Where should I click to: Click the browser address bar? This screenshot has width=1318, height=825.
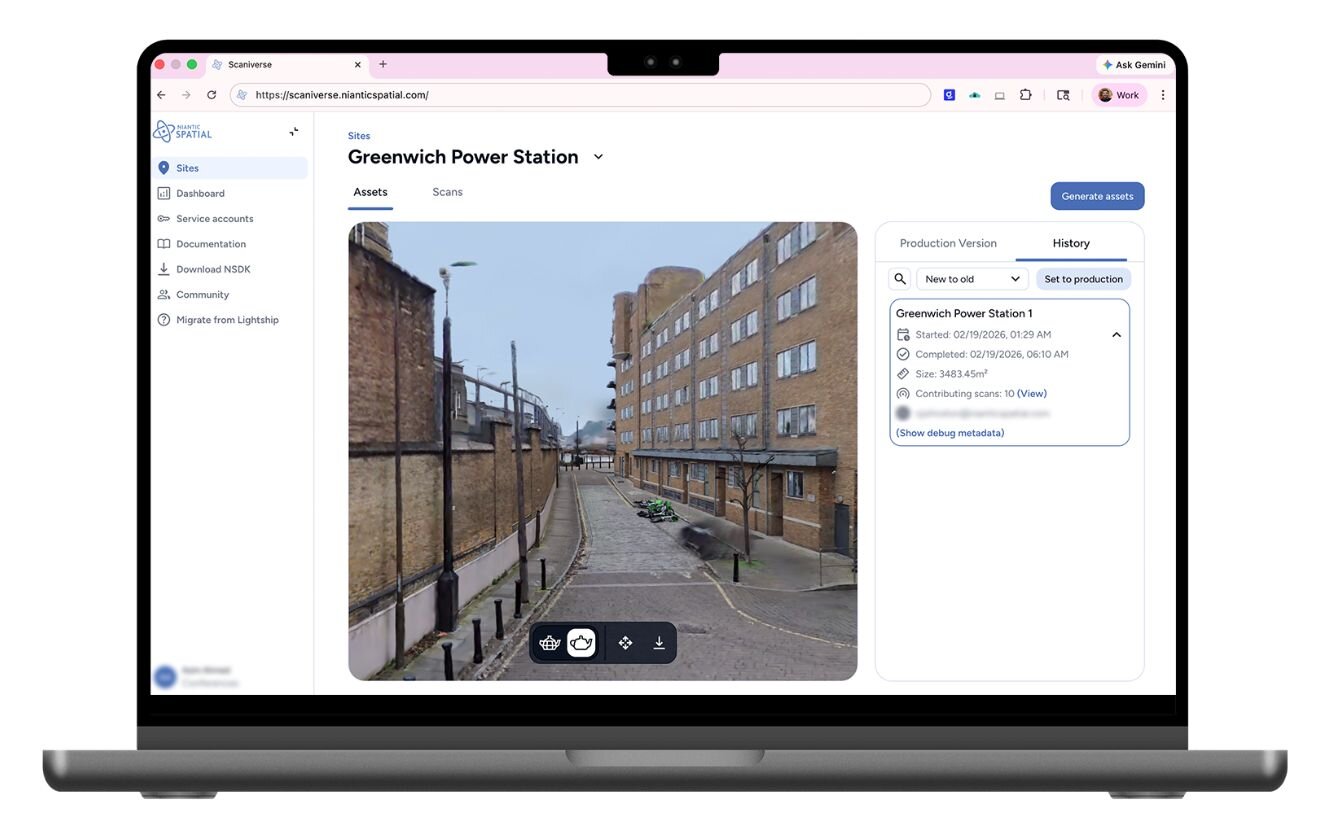[580, 95]
